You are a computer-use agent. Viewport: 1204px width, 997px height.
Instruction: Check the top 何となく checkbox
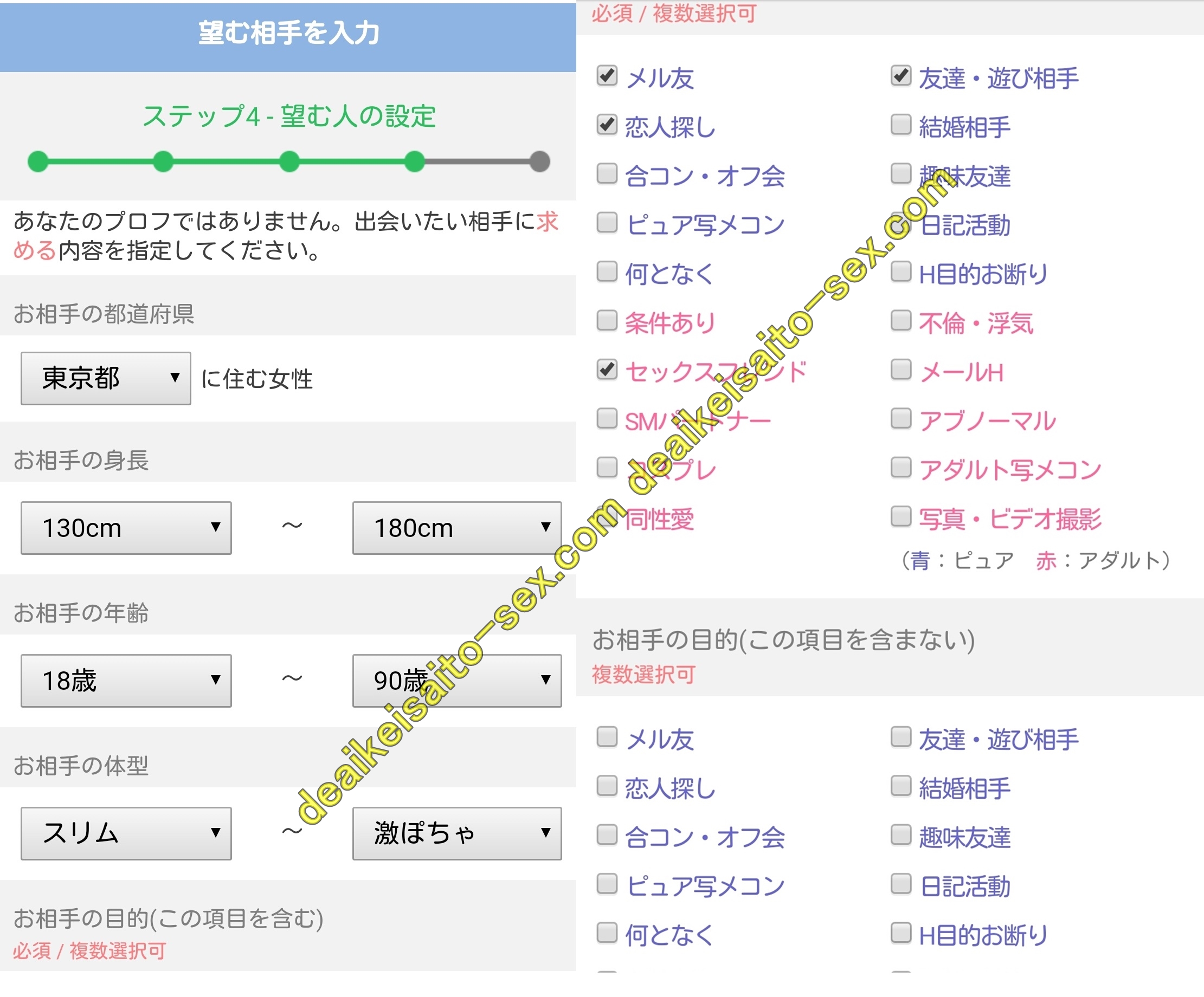[607, 271]
